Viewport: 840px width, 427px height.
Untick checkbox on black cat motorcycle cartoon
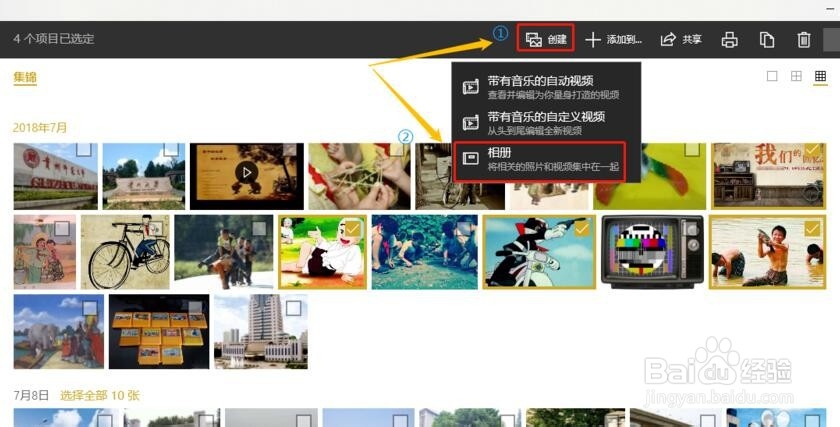pyautogui.click(x=582, y=229)
